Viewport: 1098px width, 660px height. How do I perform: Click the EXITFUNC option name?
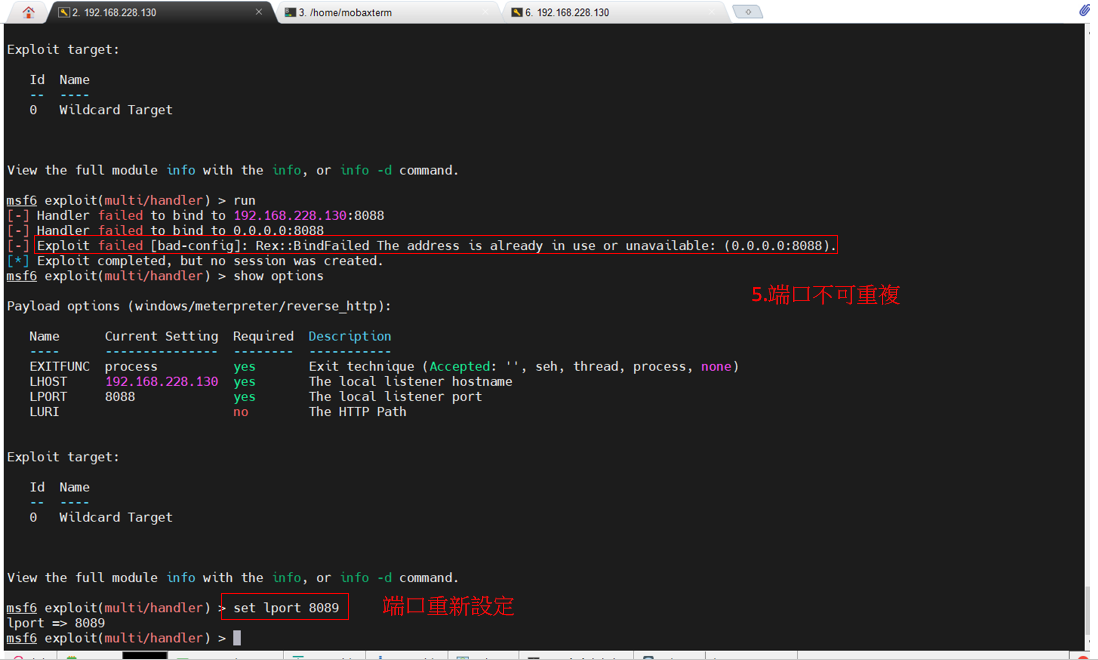[x=60, y=366]
